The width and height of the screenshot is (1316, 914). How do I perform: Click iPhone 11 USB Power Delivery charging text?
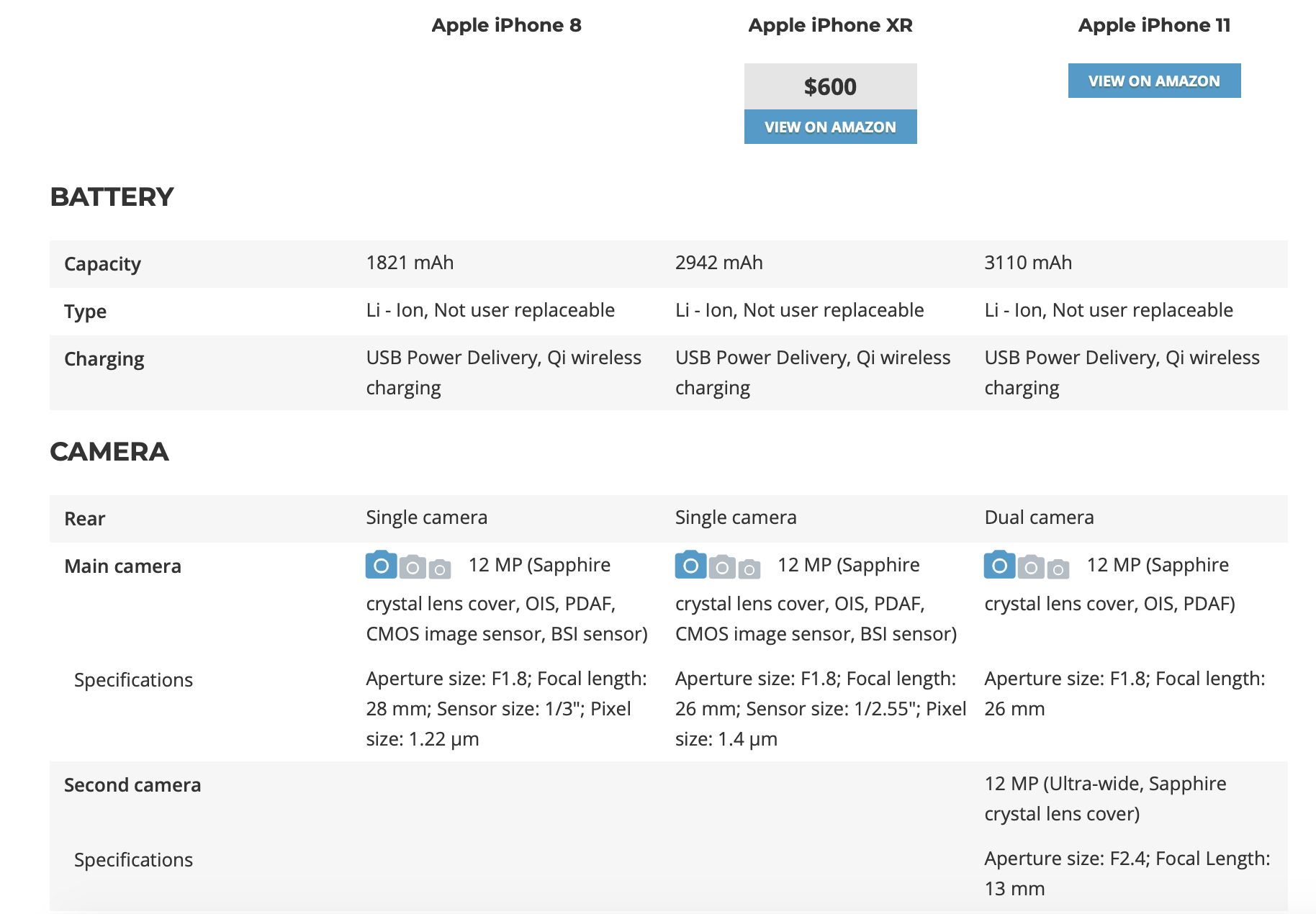1122,373
